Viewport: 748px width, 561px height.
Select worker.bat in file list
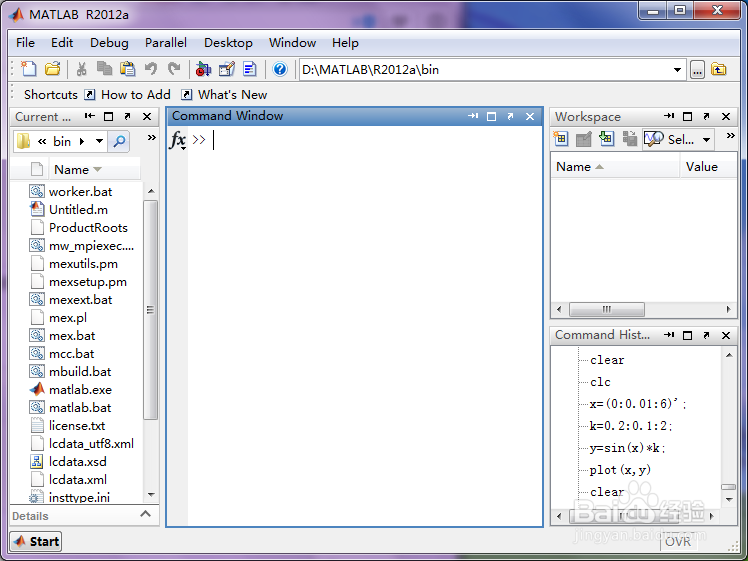[80, 191]
